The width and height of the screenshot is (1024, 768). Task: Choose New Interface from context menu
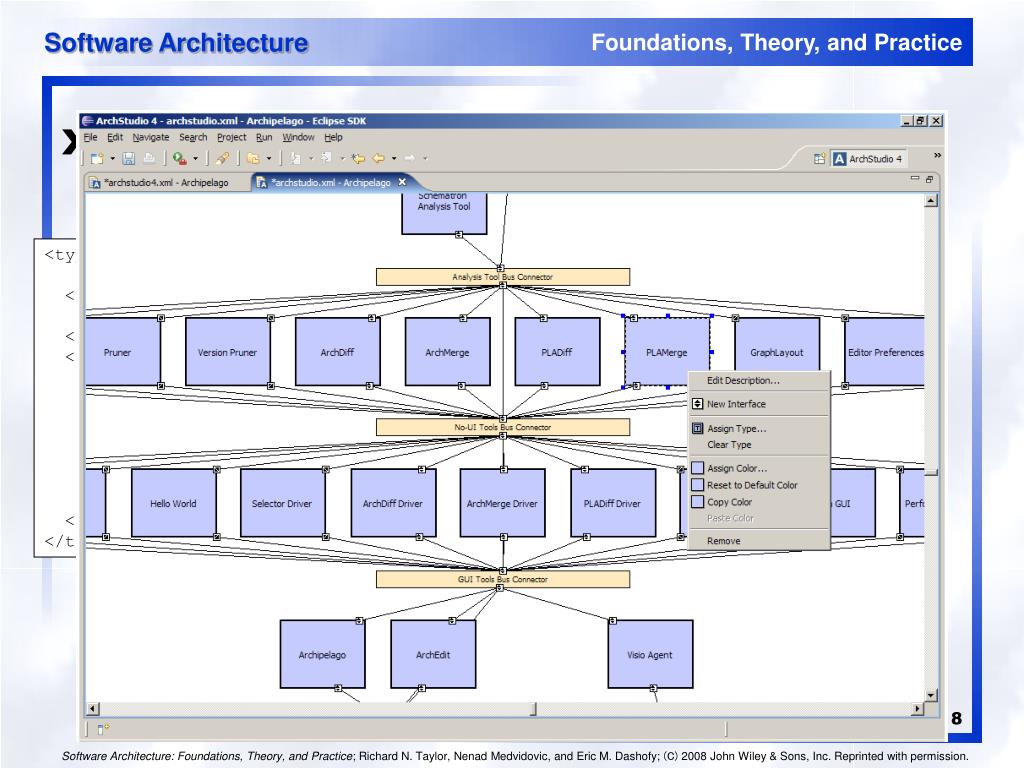(x=760, y=404)
